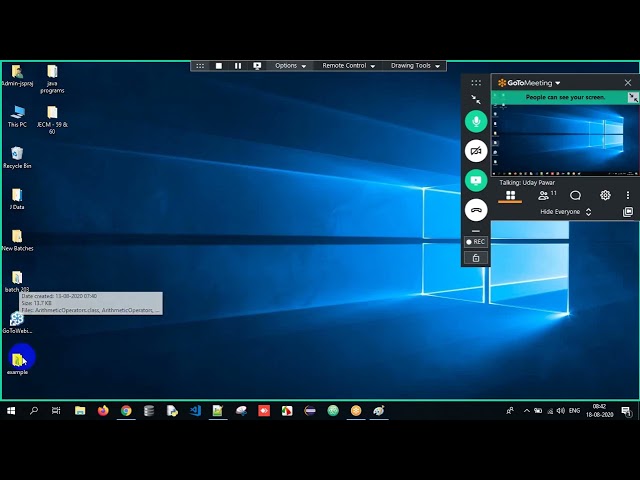
Task: Start recording with the REC button
Action: tap(476, 242)
